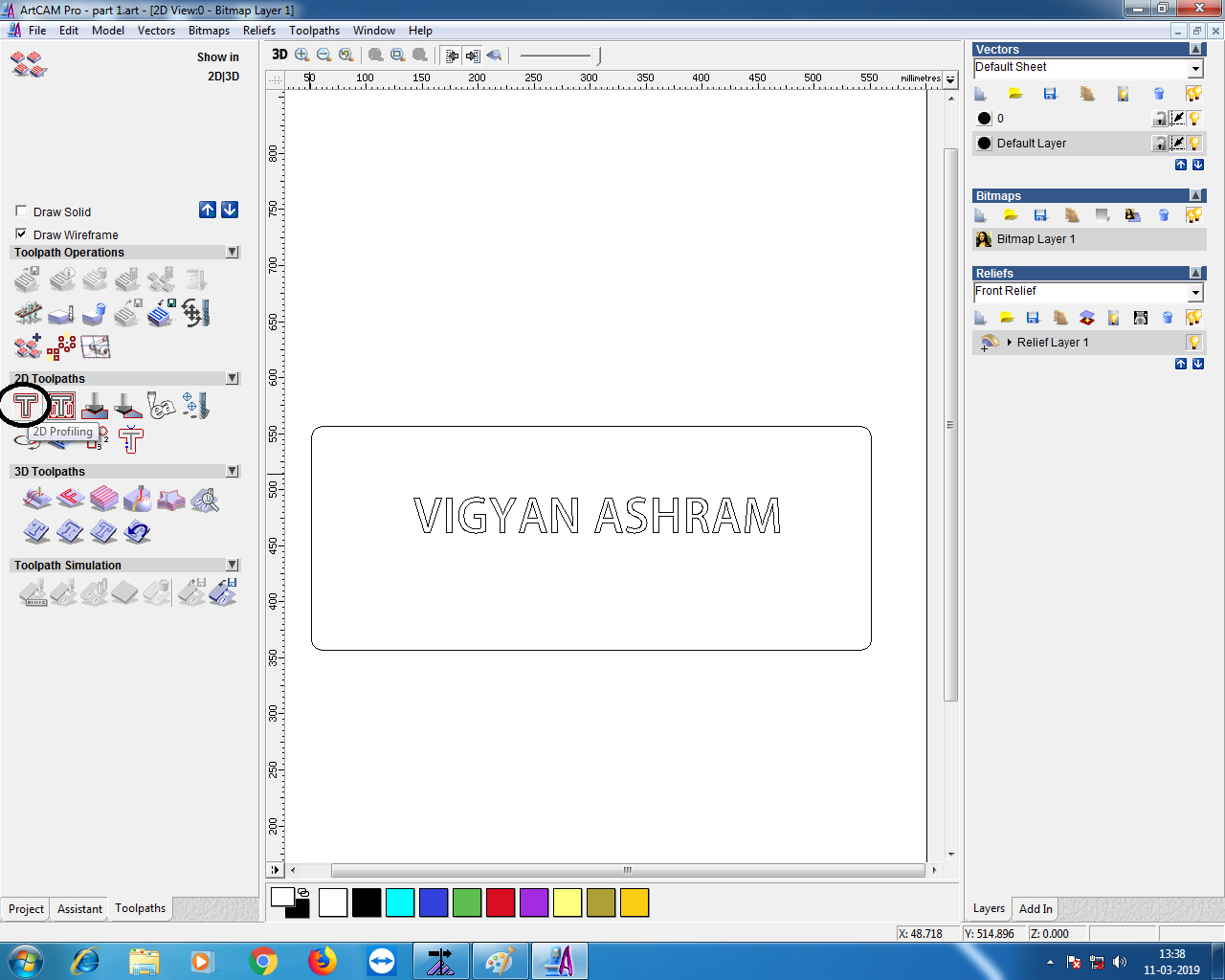
Task: Toggle visibility bulb of Default Layer
Action: coord(1195,144)
